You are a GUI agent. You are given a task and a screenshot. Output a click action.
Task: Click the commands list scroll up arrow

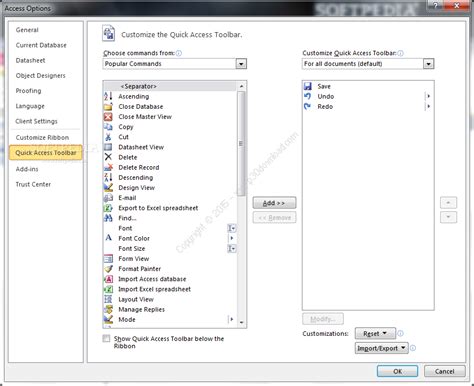(241, 86)
